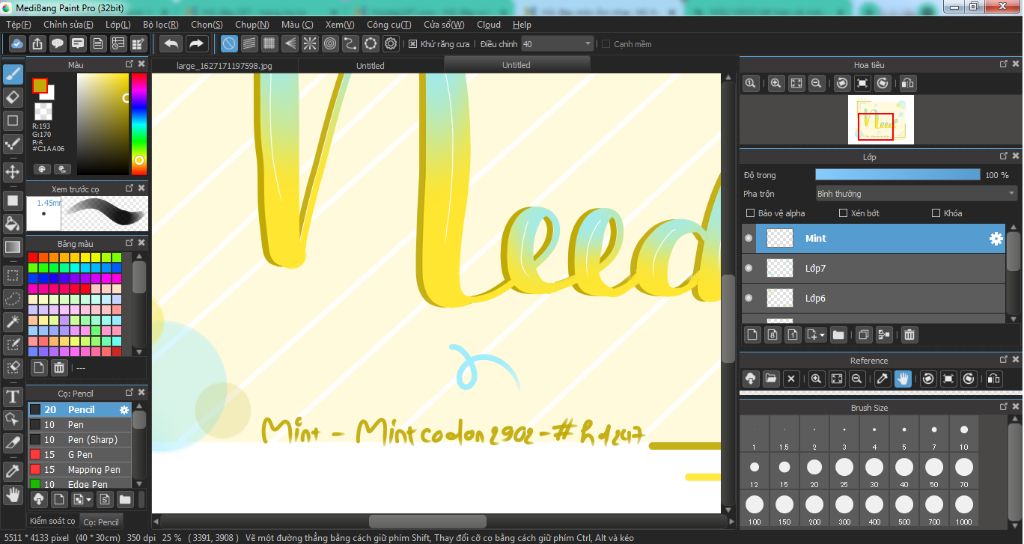
Task: Hide the Lớp7 layer
Action: 748,268
